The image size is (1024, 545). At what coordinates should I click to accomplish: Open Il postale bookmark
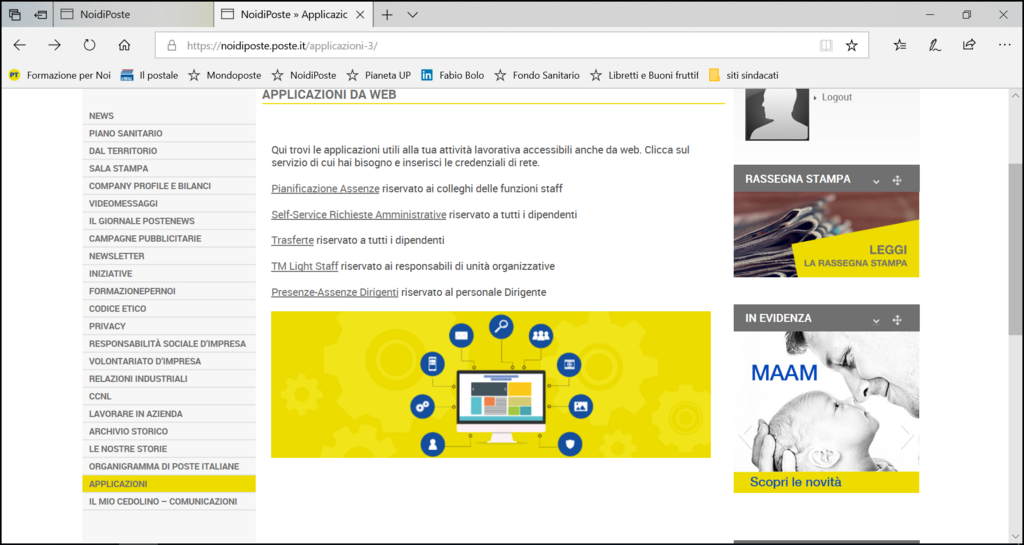point(150,75)
